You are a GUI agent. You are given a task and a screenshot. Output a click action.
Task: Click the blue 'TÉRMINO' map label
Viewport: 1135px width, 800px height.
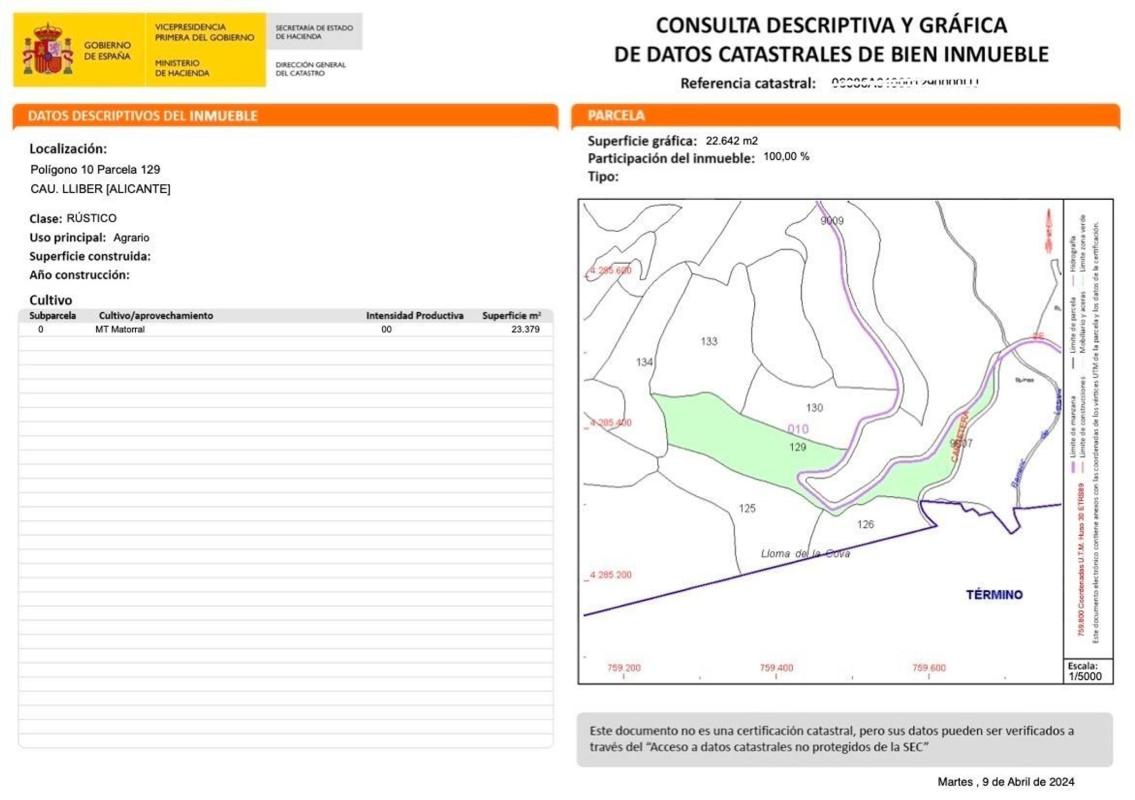995,595
